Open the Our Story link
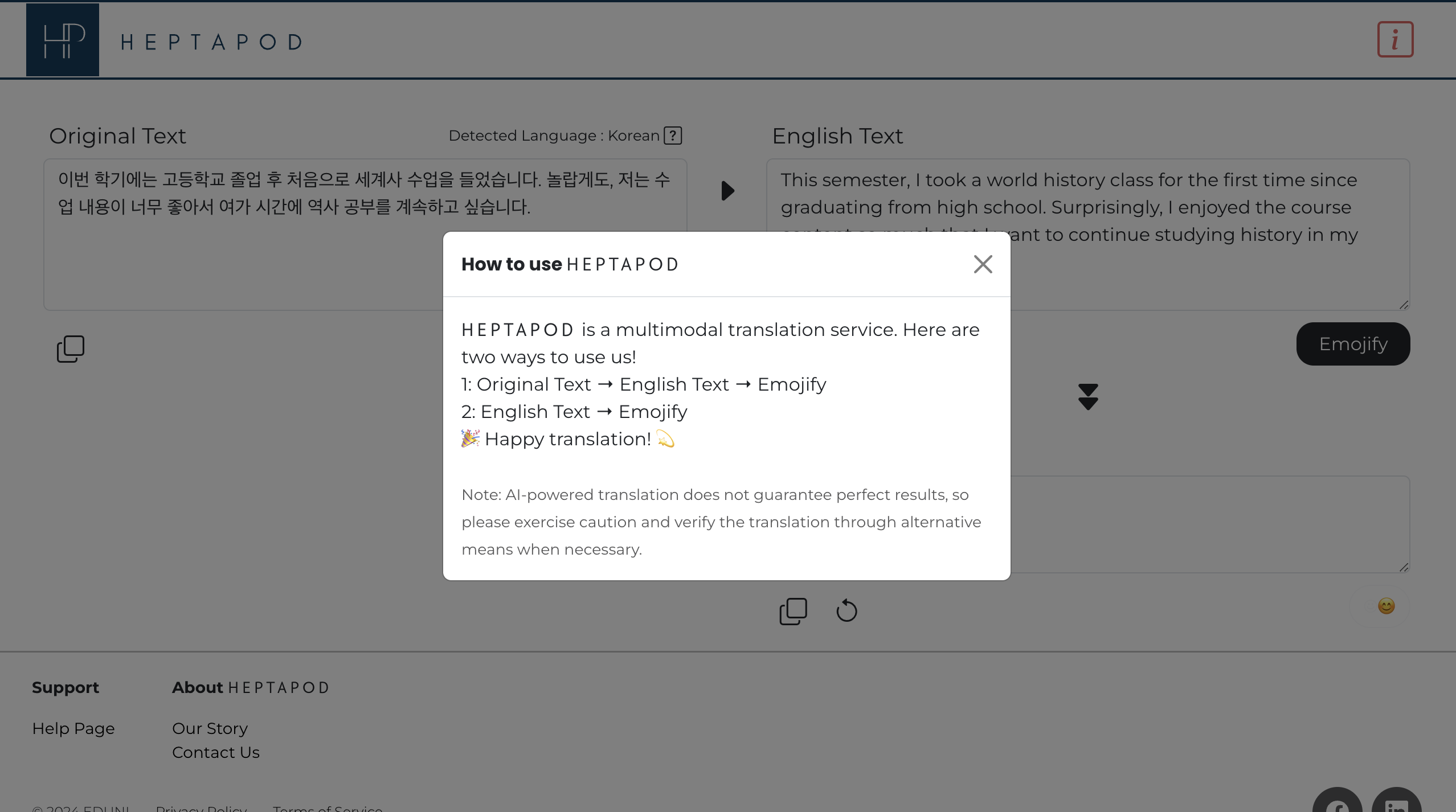Viewport: 1456px width, 812px height. [210, 728]
